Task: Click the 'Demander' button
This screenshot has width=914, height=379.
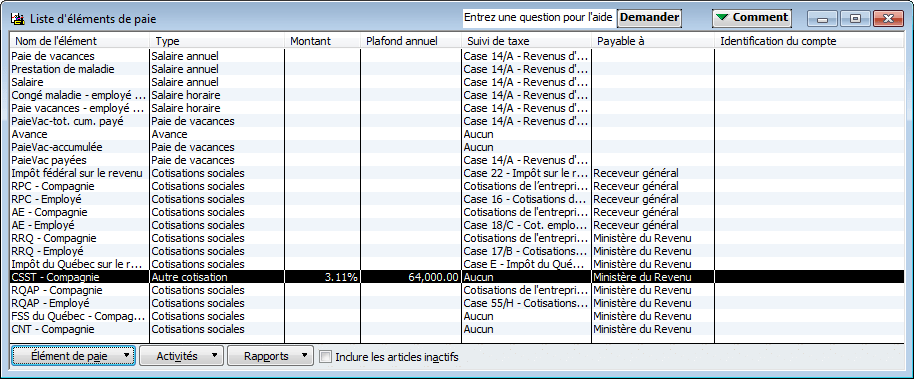Action: [649, 17]
